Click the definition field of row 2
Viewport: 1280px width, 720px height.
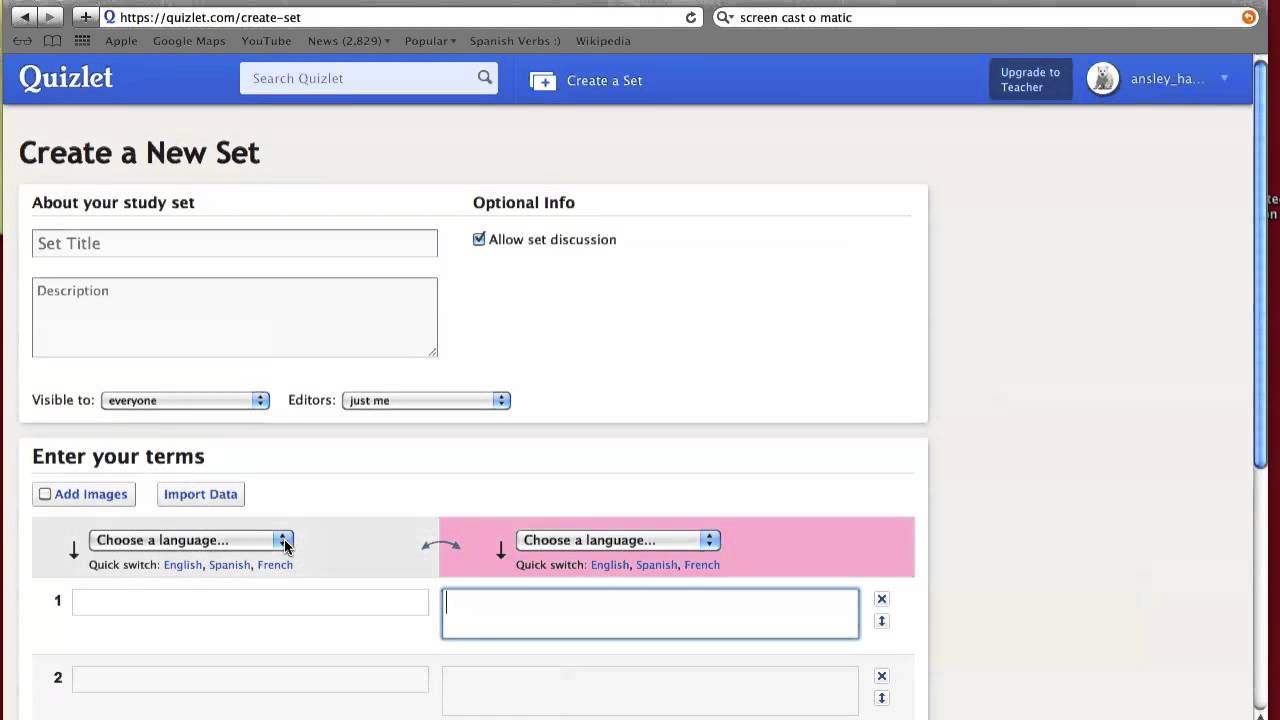(650, 690)
